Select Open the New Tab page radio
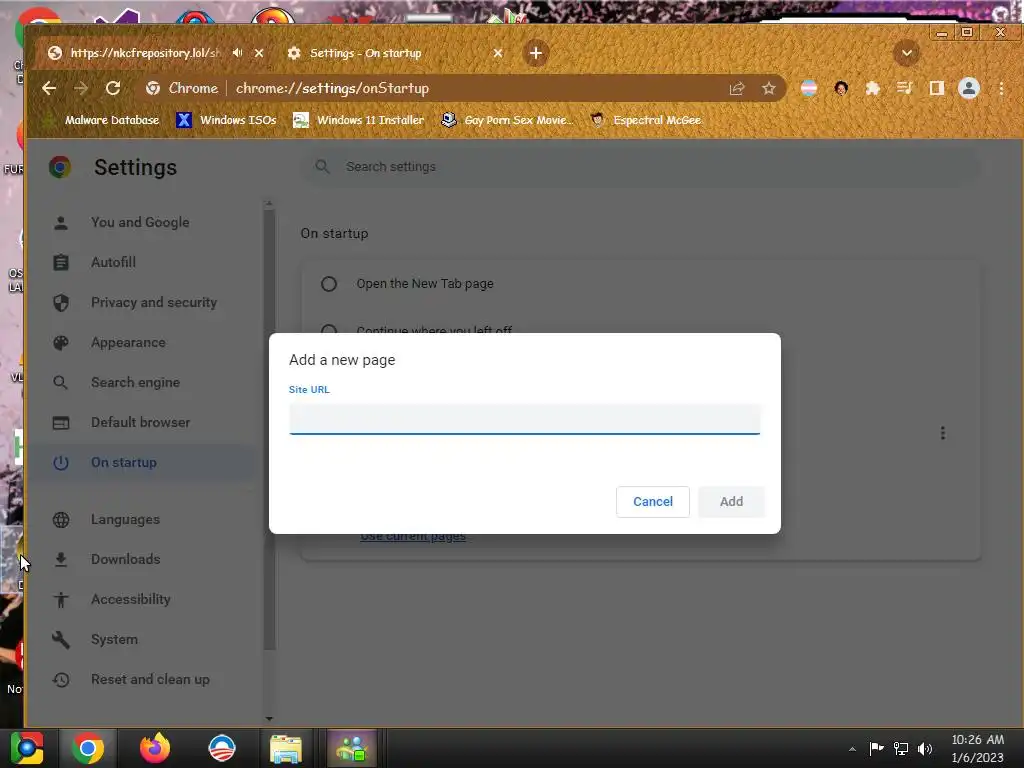This screenshot has width=1024, height=768. (328, 283)
